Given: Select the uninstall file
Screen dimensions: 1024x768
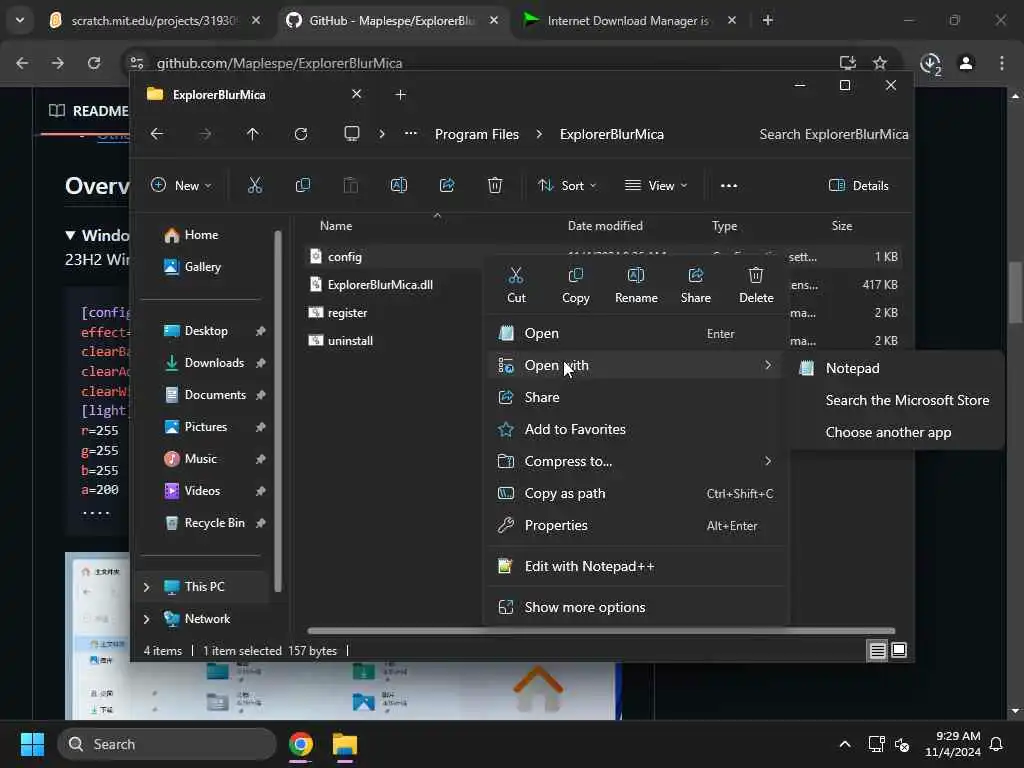Looking at the screenshot, I should point(351,341).
